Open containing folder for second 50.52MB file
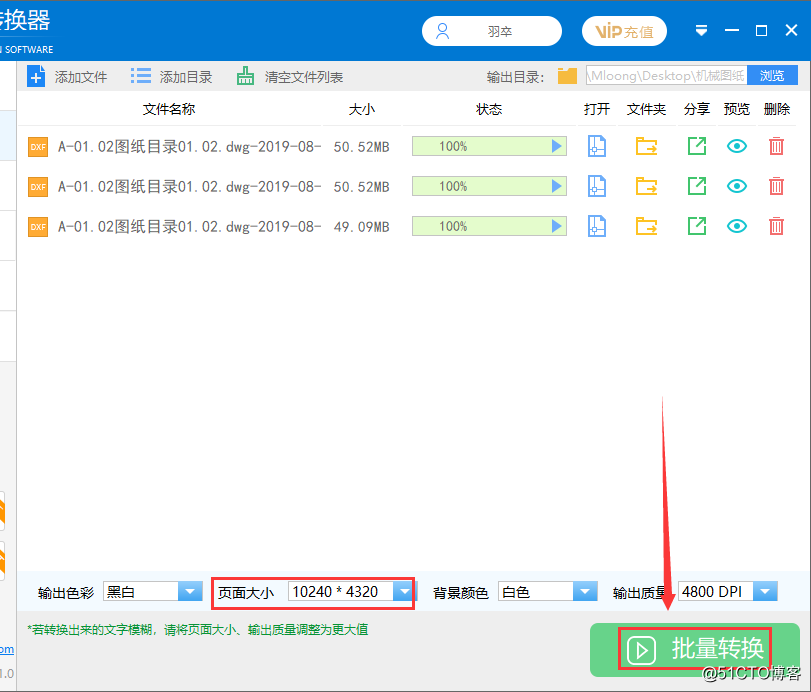The width and height of the screenshot is (811, 692). pos(647,186)
